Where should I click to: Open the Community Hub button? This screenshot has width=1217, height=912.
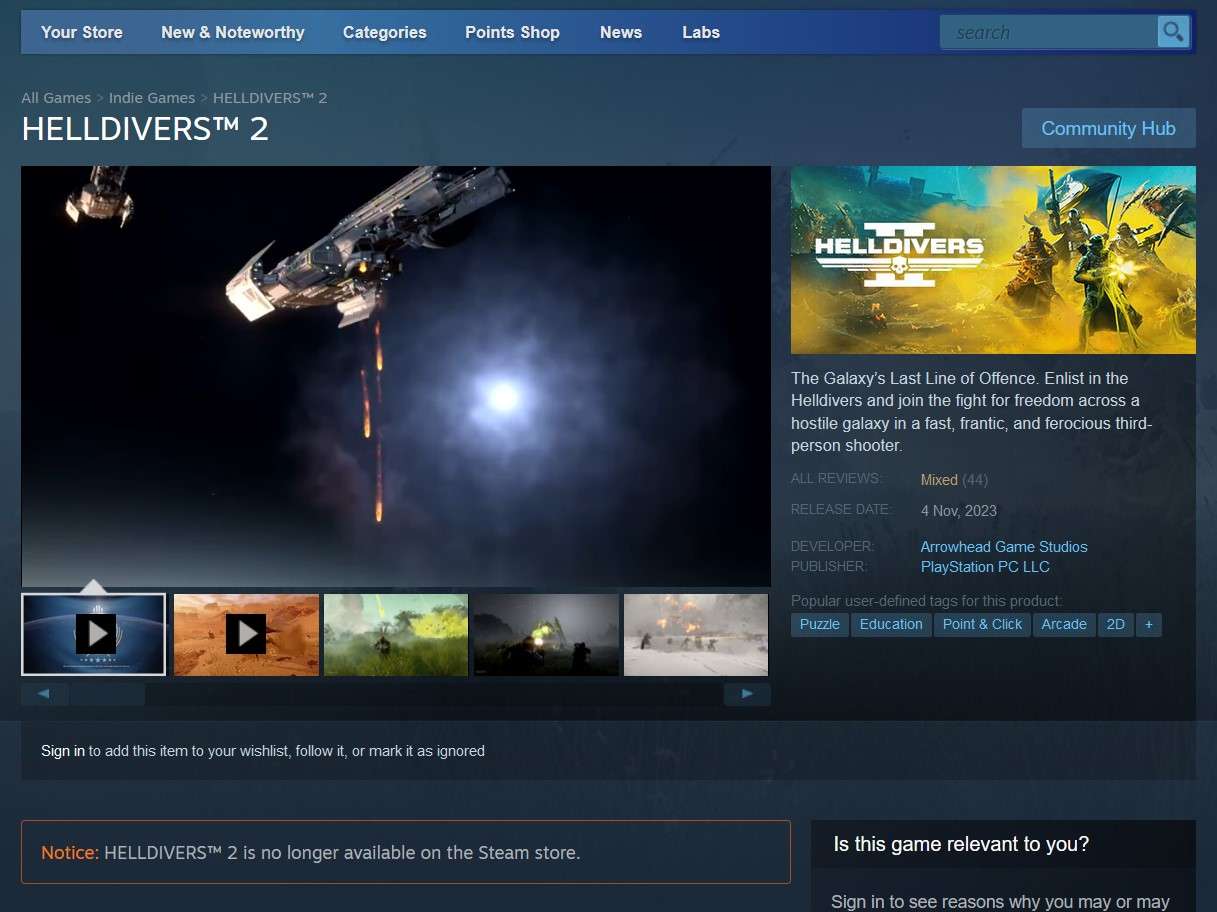tap(1108, 128)
